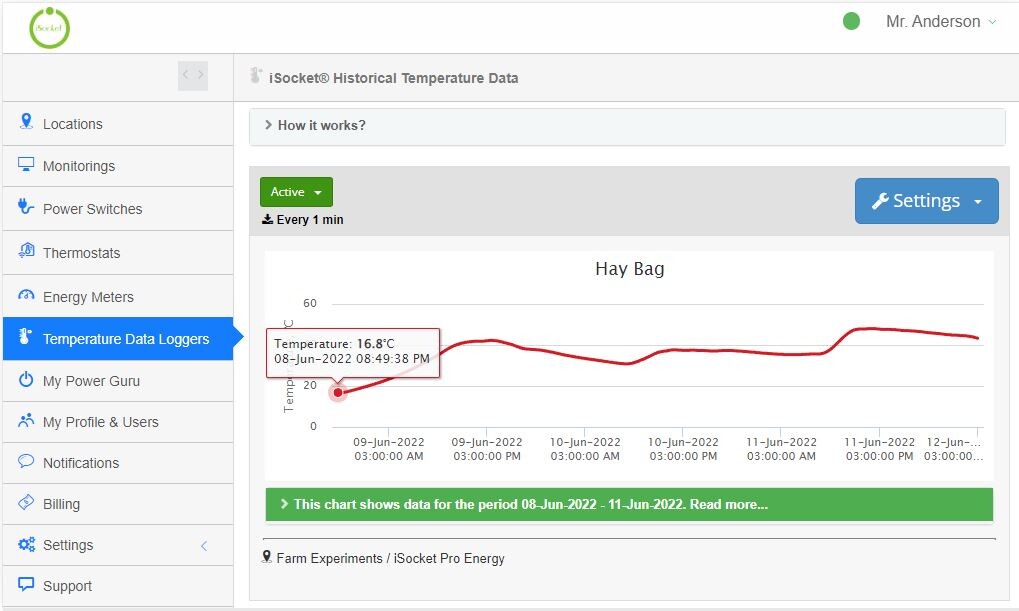Click the iSocket logo icon
1019x611 pixels.
(x=49, y=28)
